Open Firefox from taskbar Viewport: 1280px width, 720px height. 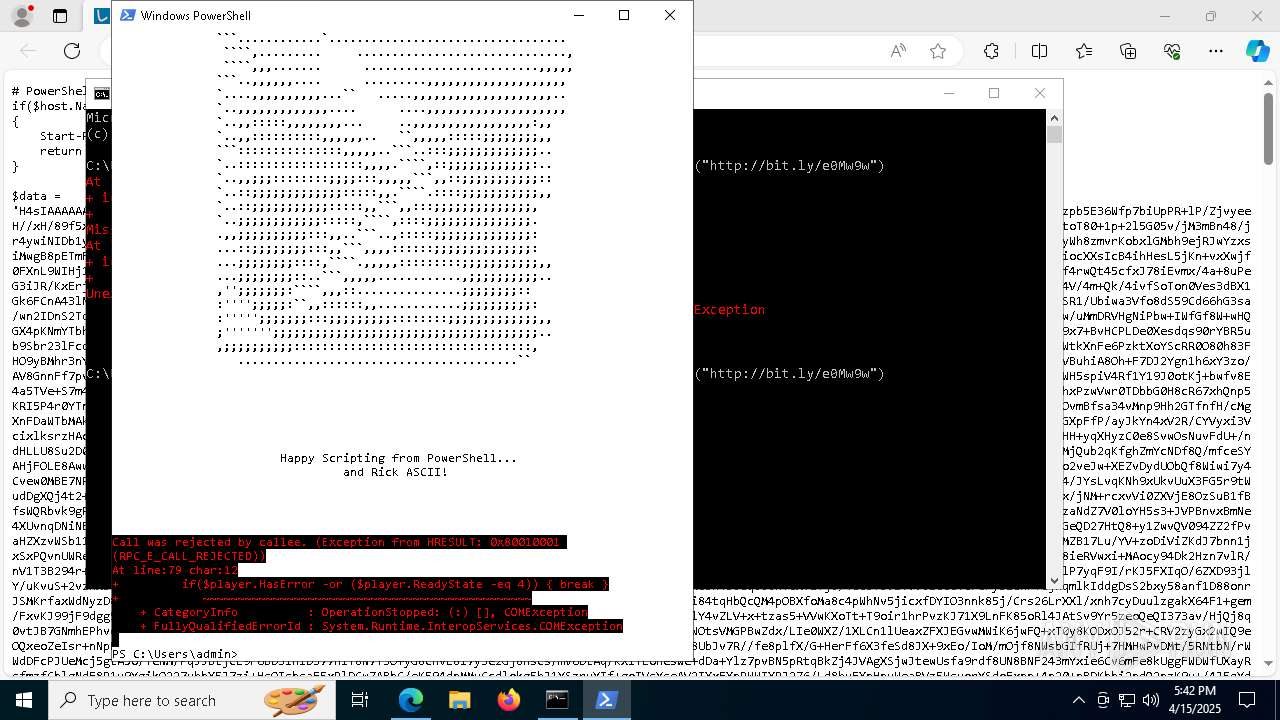[x=508, y=700]
